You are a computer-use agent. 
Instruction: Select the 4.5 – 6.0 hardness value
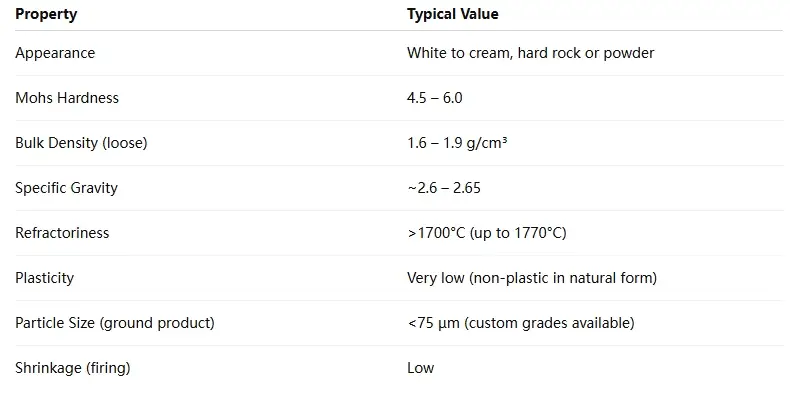pyautogui.click(x=435, y=98)
